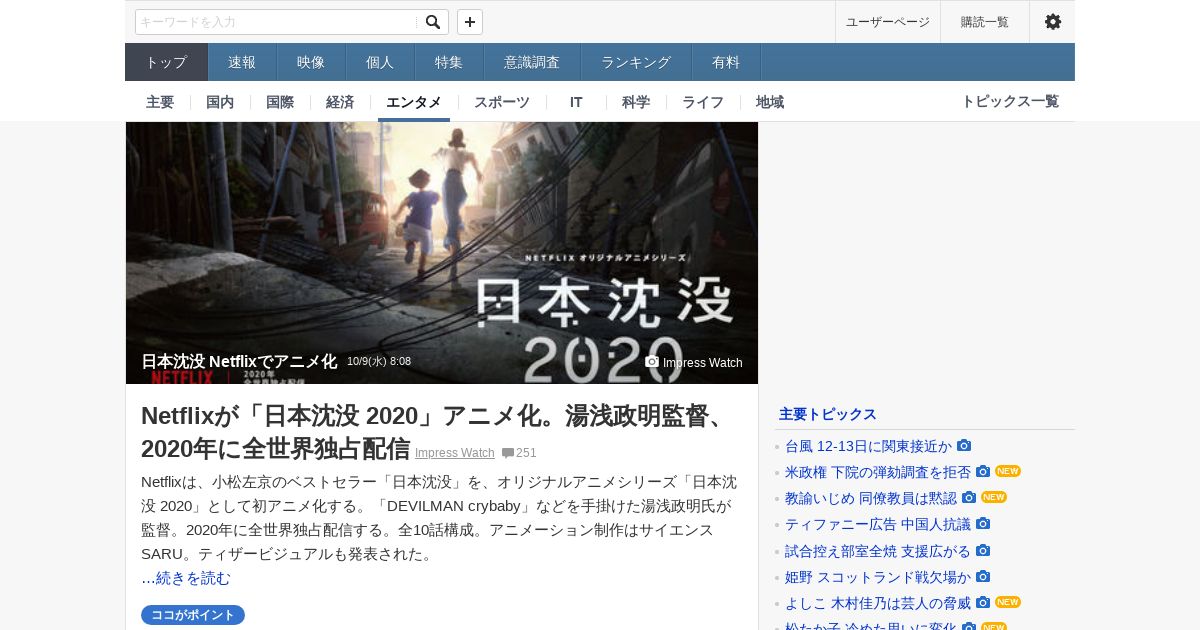Click NEW badge beside よしこ 木村佳乃は芸人の脅威
The height and width of the screenshot is (630, 1200).
[1008, 602]
